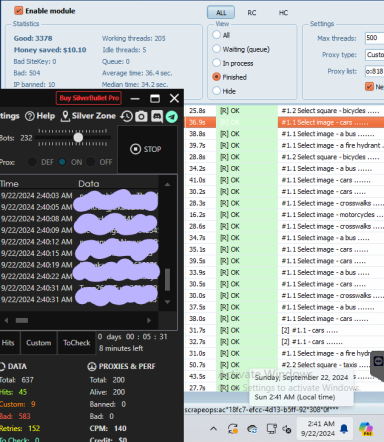Image resolution: width=384 pixels, height=442 pixels.
Task: Open the Discord icon in SilverBullet
Action: click(x=157, y=116)
